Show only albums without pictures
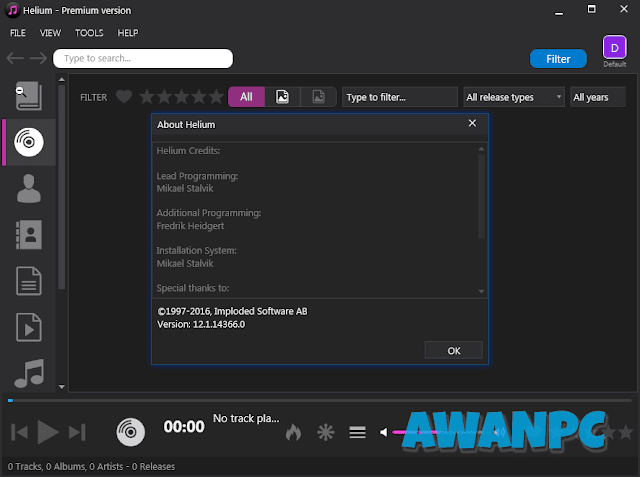This screenshot has height=477, width=640. [318, 97]
